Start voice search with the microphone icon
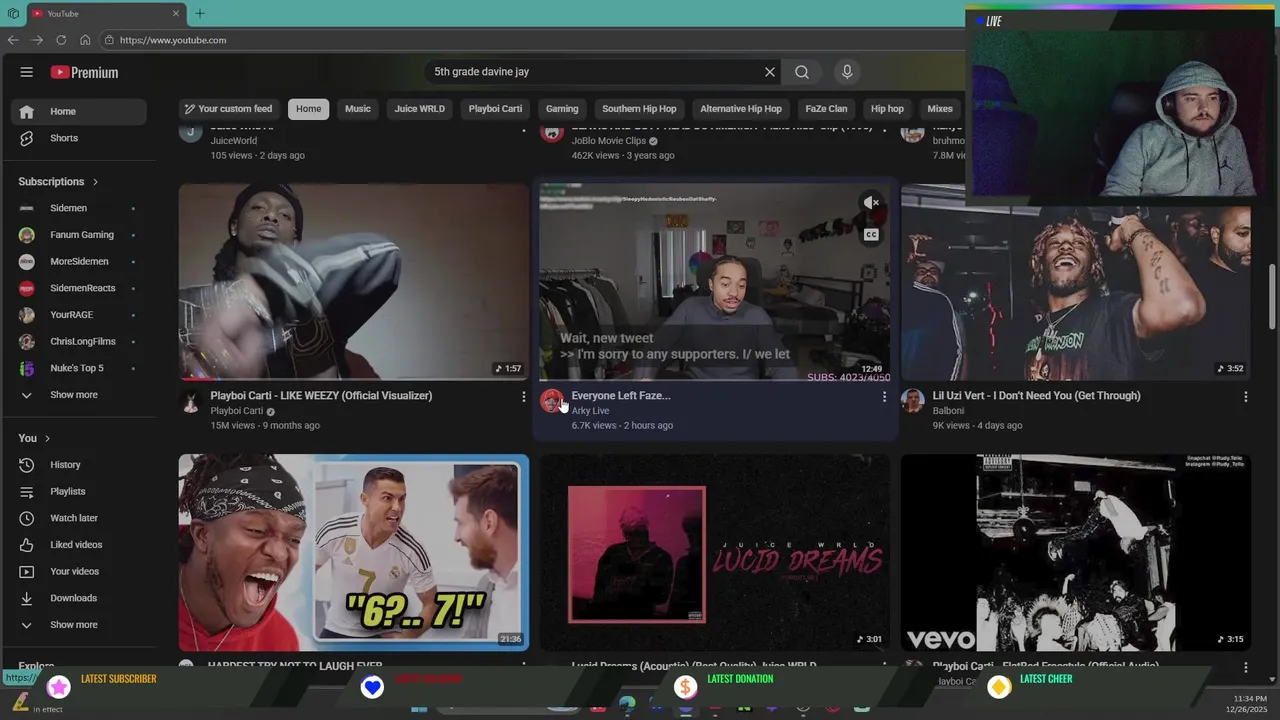The height and width of the screenshot is (720, 1280). click(847, 72)
